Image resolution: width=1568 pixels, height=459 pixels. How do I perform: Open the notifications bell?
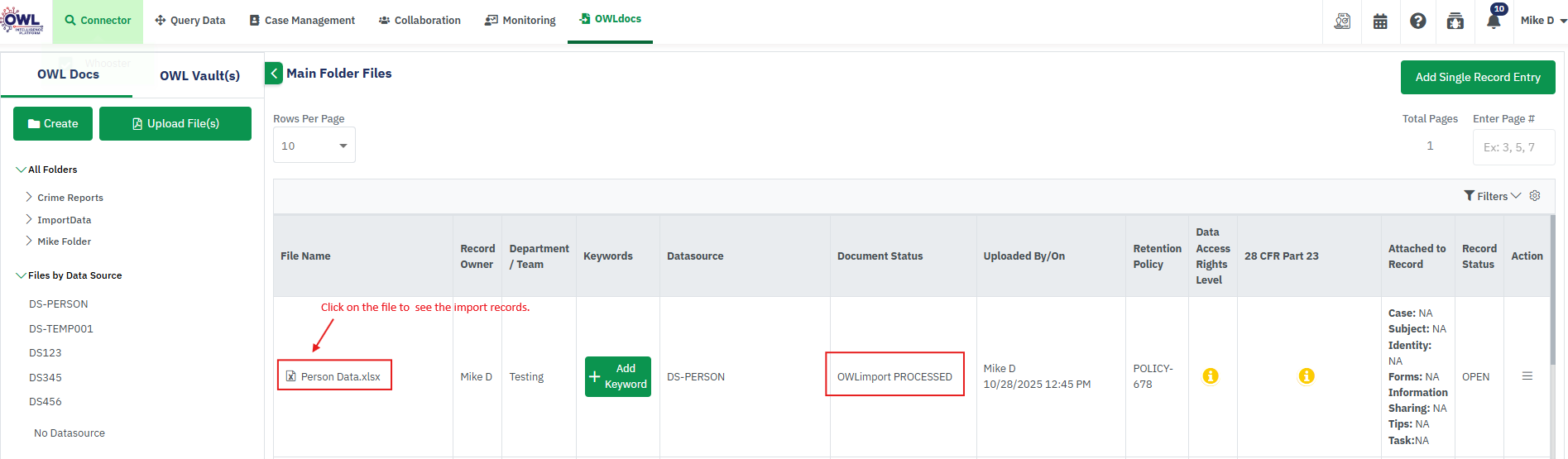[x=1494, y=22]
